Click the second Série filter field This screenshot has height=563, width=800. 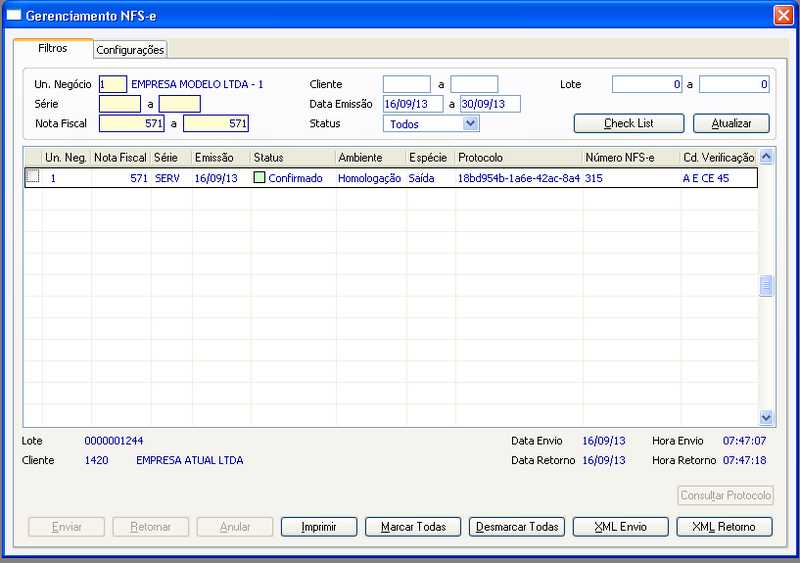180,104
